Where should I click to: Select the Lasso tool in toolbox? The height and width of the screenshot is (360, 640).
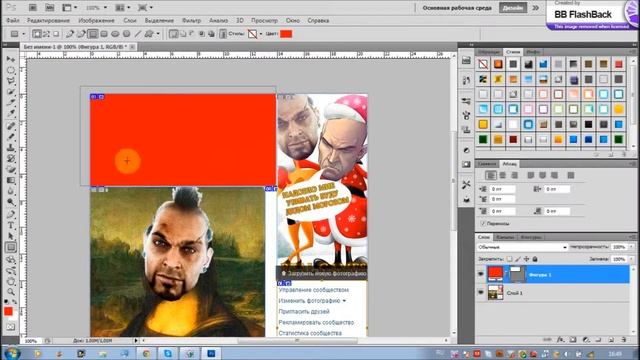pos(11,80)
